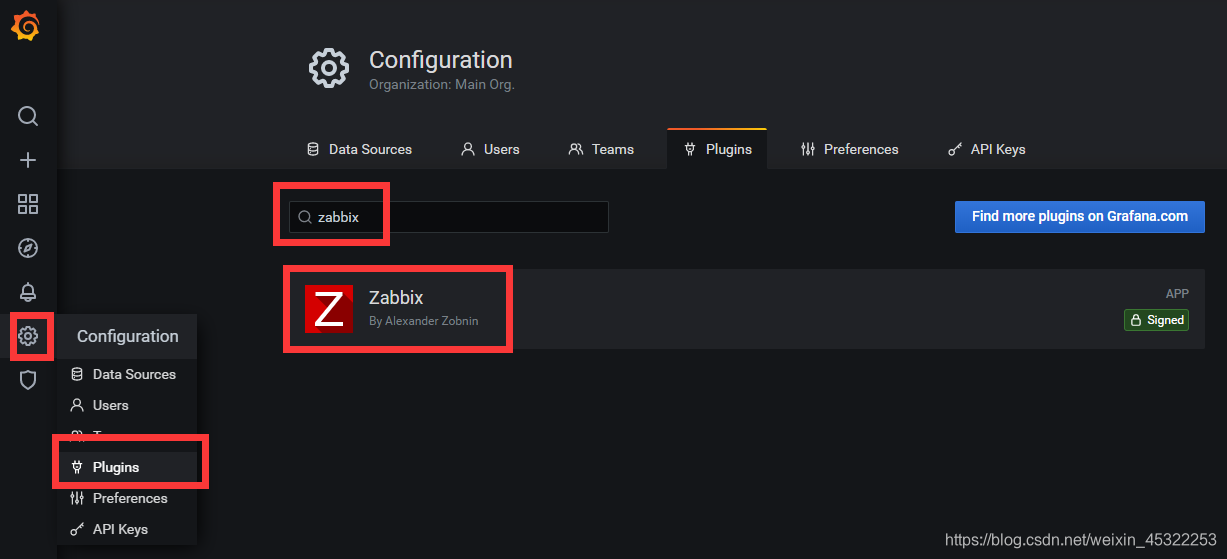Click the large gear icon beside Configuration title
The height and width of the screenshot is (559, 1227).
(329, 68)
